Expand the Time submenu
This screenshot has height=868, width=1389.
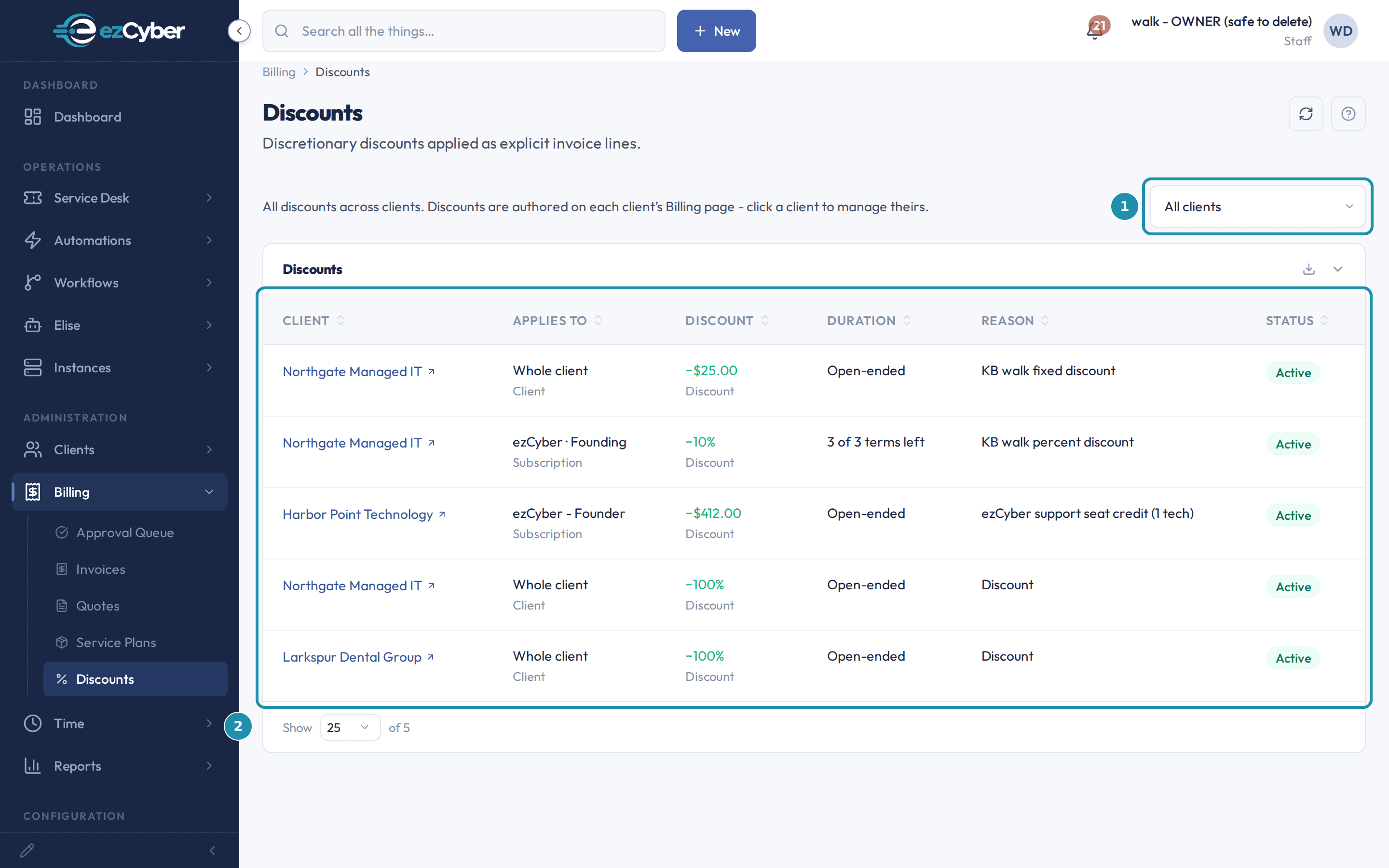tap(209, 723)
